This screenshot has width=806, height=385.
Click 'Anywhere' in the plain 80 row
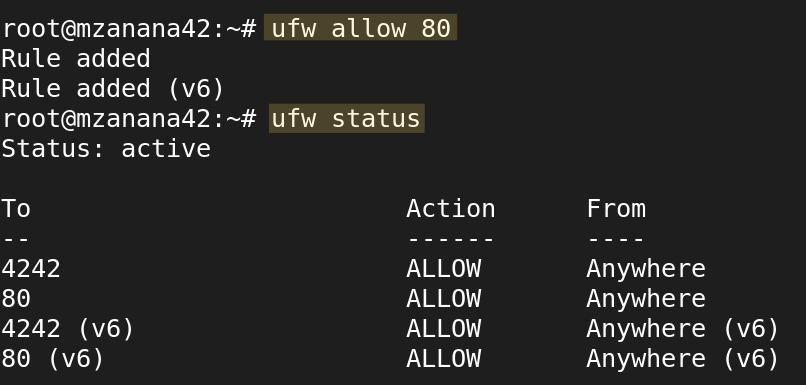pos(646,299)
